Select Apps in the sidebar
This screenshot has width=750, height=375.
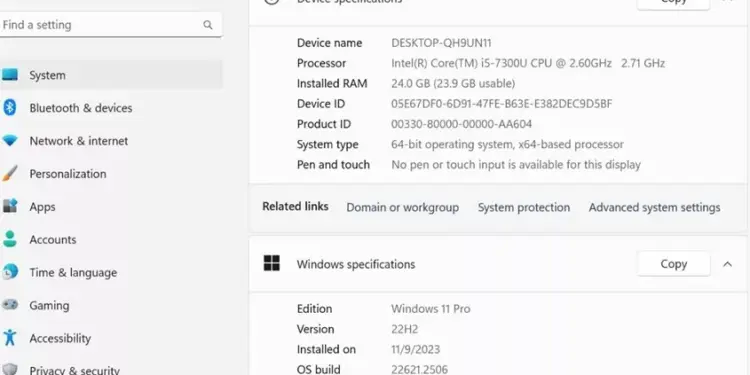[111, 207]
